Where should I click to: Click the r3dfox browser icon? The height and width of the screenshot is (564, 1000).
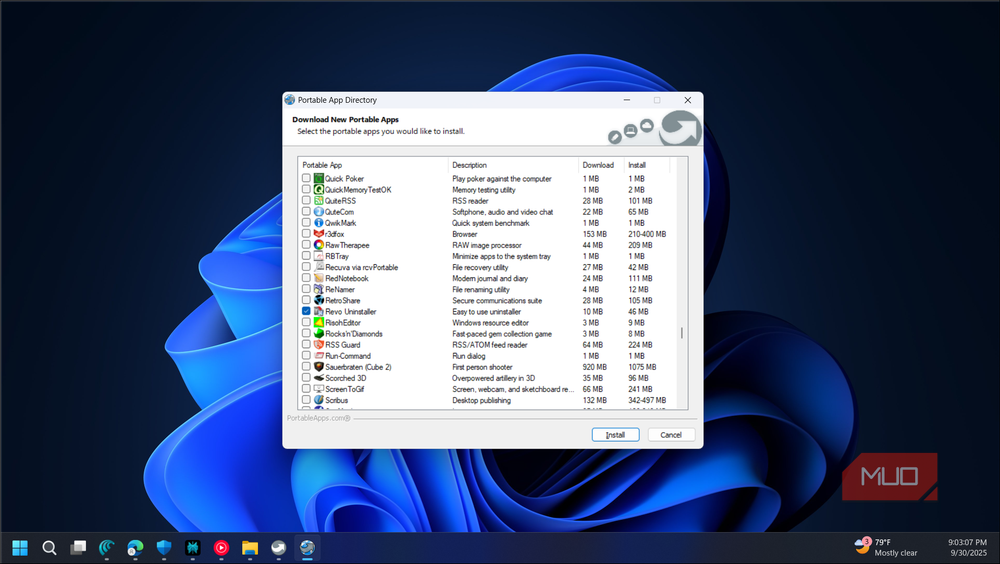[318, 234]
